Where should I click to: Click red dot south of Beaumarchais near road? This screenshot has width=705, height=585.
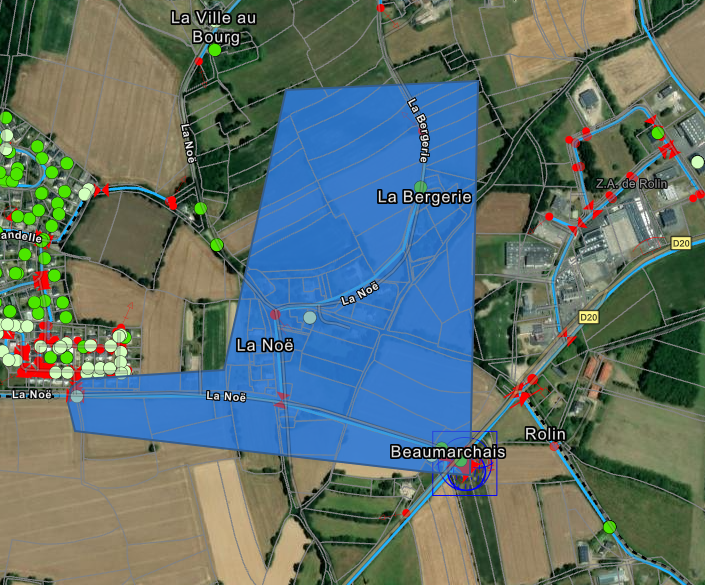[406, 513]
